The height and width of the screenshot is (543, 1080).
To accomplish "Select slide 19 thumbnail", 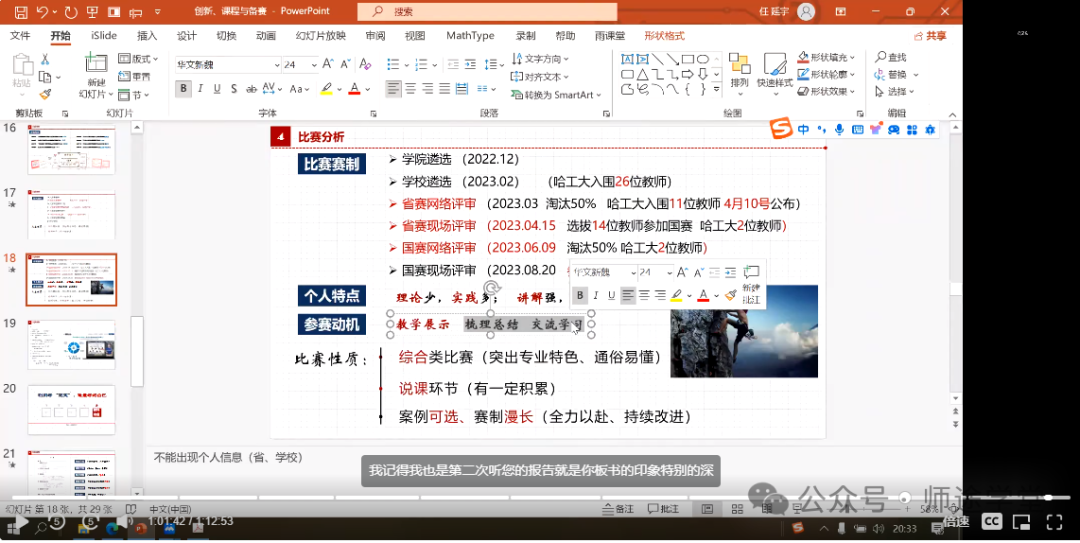I will pyautogui.click(x=72, y=345).
